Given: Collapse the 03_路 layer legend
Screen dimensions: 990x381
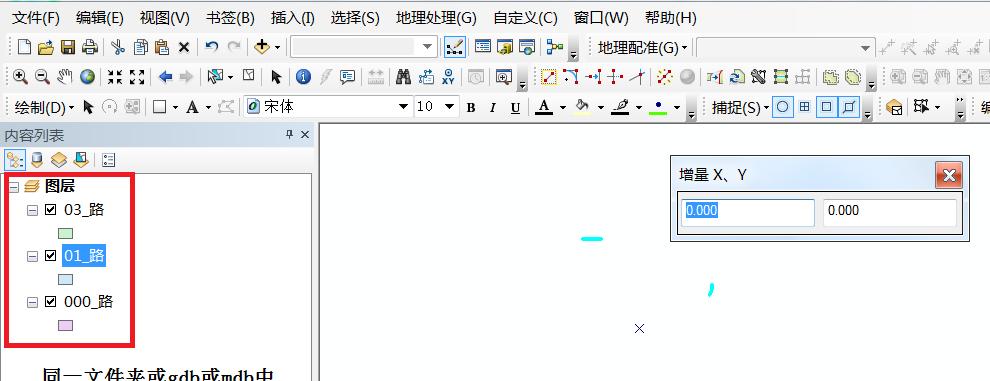Looking at the screenshot, I should coord(32,210).
